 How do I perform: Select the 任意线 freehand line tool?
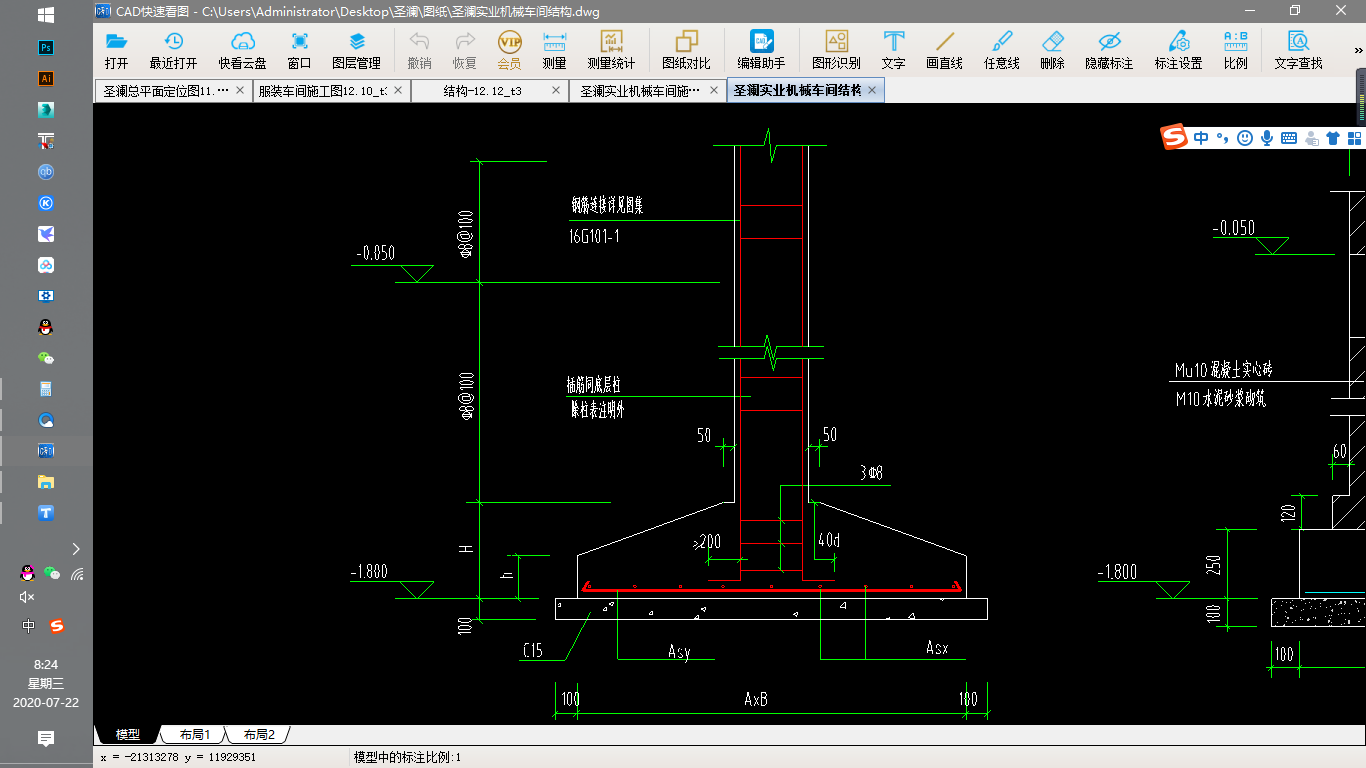[x=1001, y=50]
